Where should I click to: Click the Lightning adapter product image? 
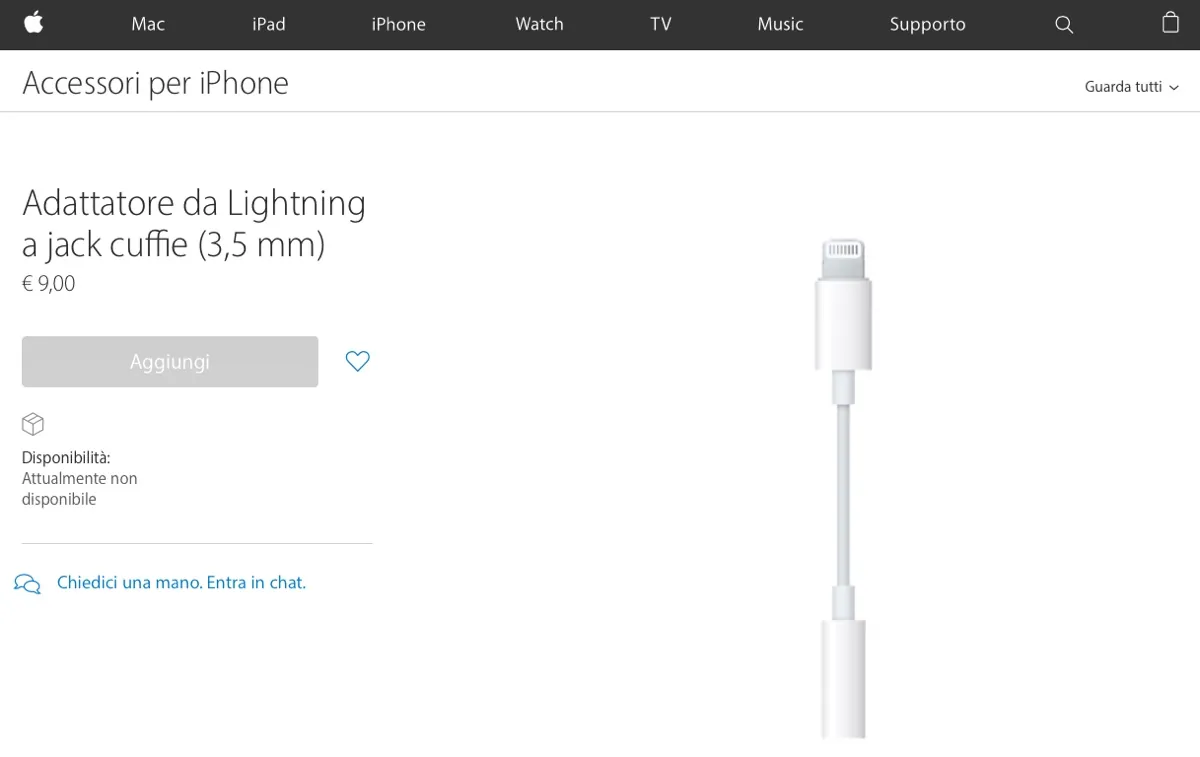pos(843,480)
